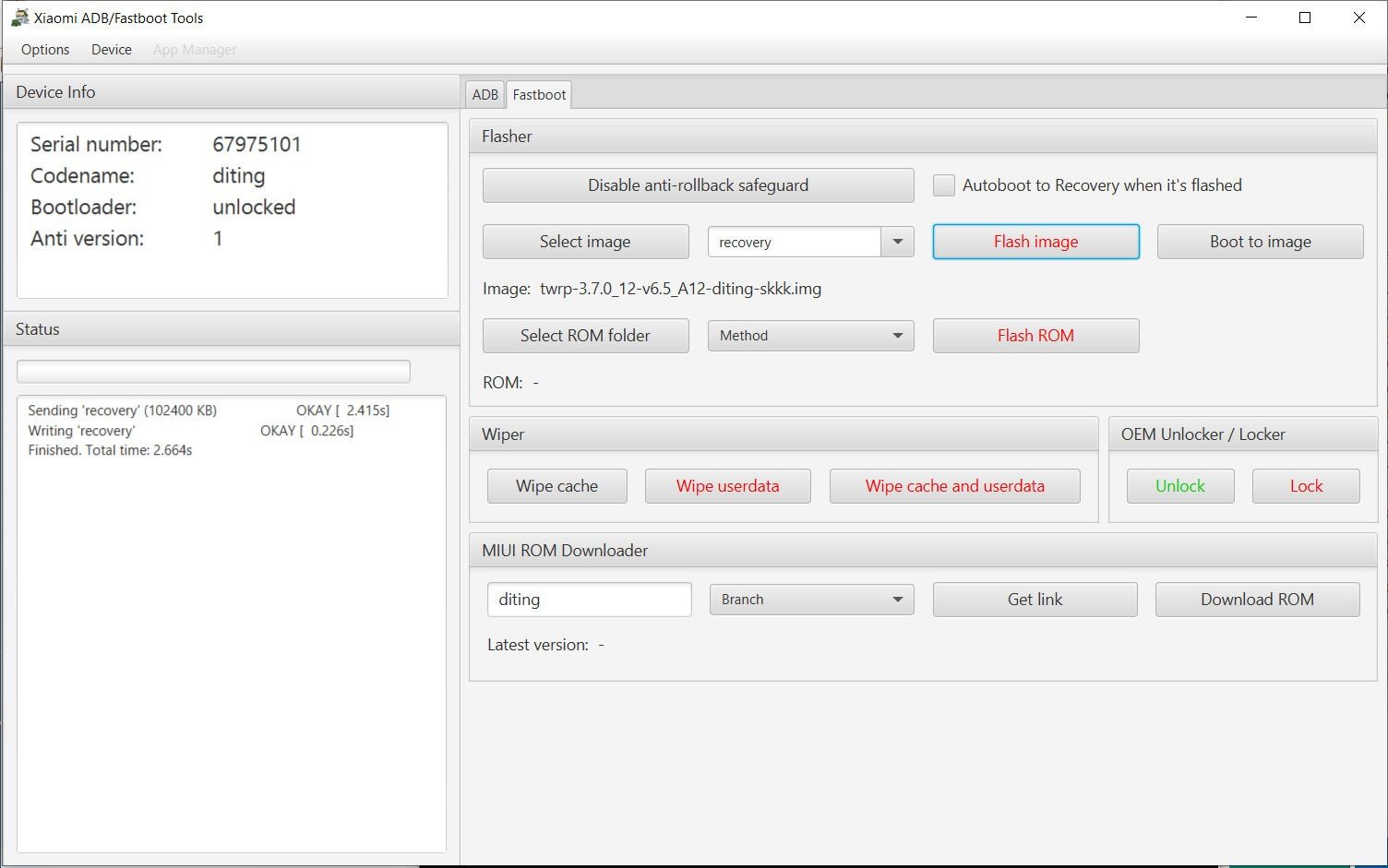1388x868 pixels.
Task: Click the diting codename input field
Action: [x=589, y=600]
